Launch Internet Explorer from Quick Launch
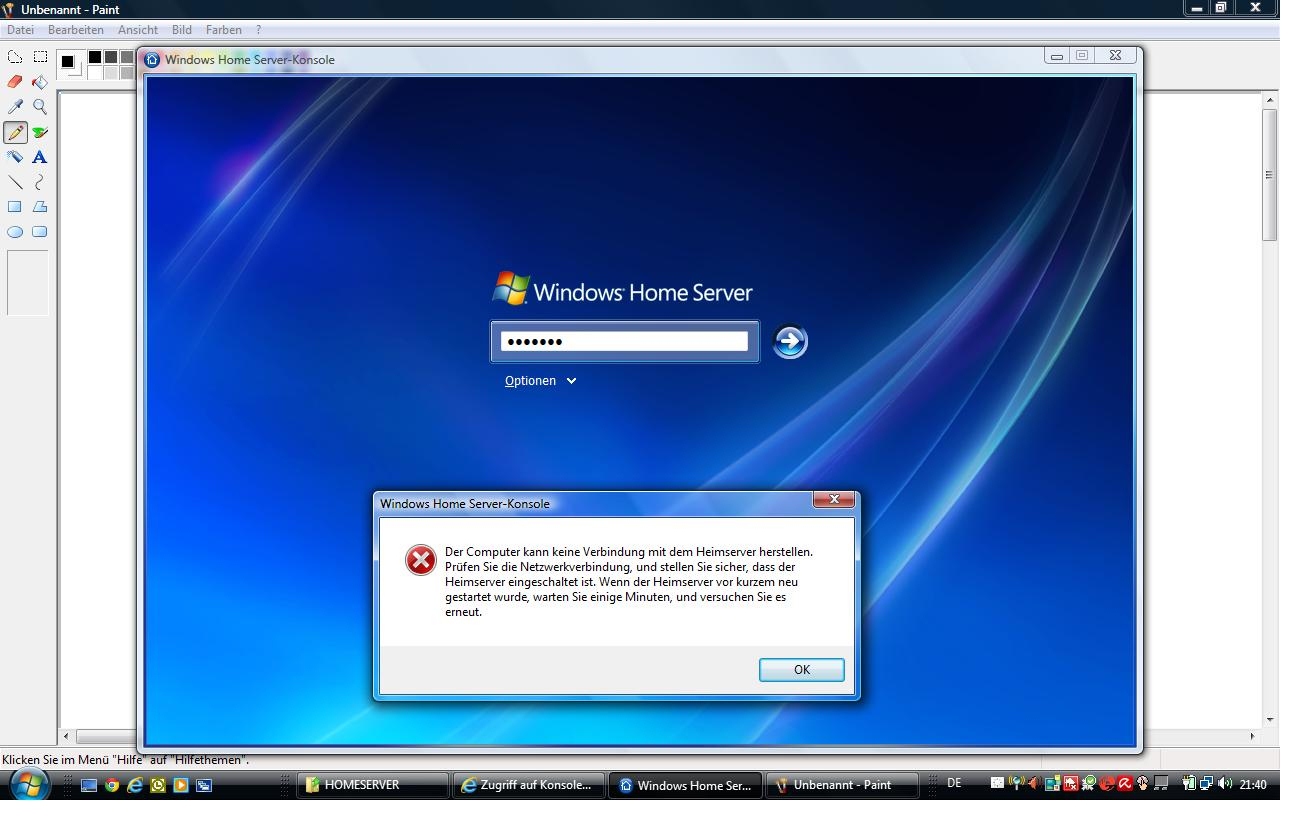The height and width of the screenshot is (823, 1299). coord(135,785)
